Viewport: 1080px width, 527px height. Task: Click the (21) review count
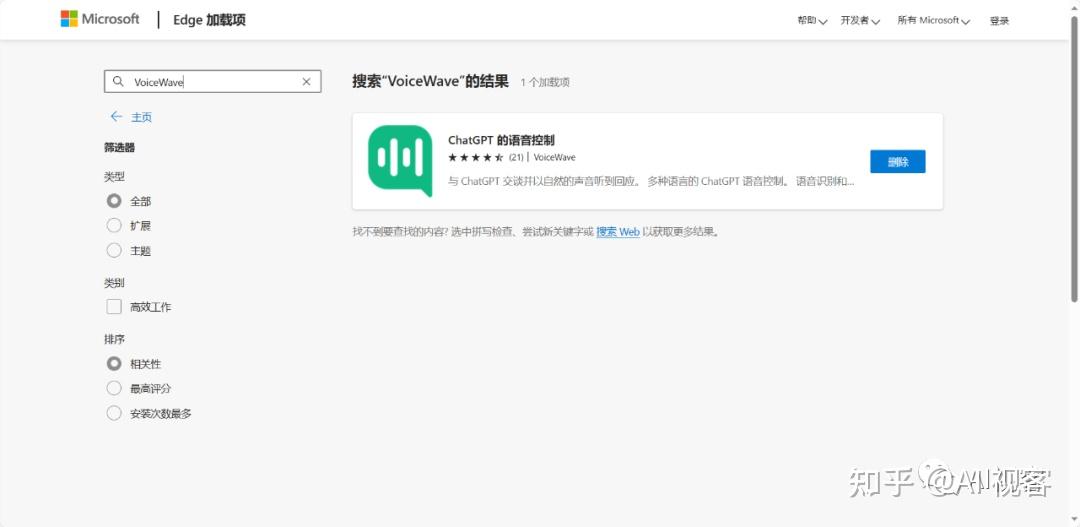(x=516, y=158)
